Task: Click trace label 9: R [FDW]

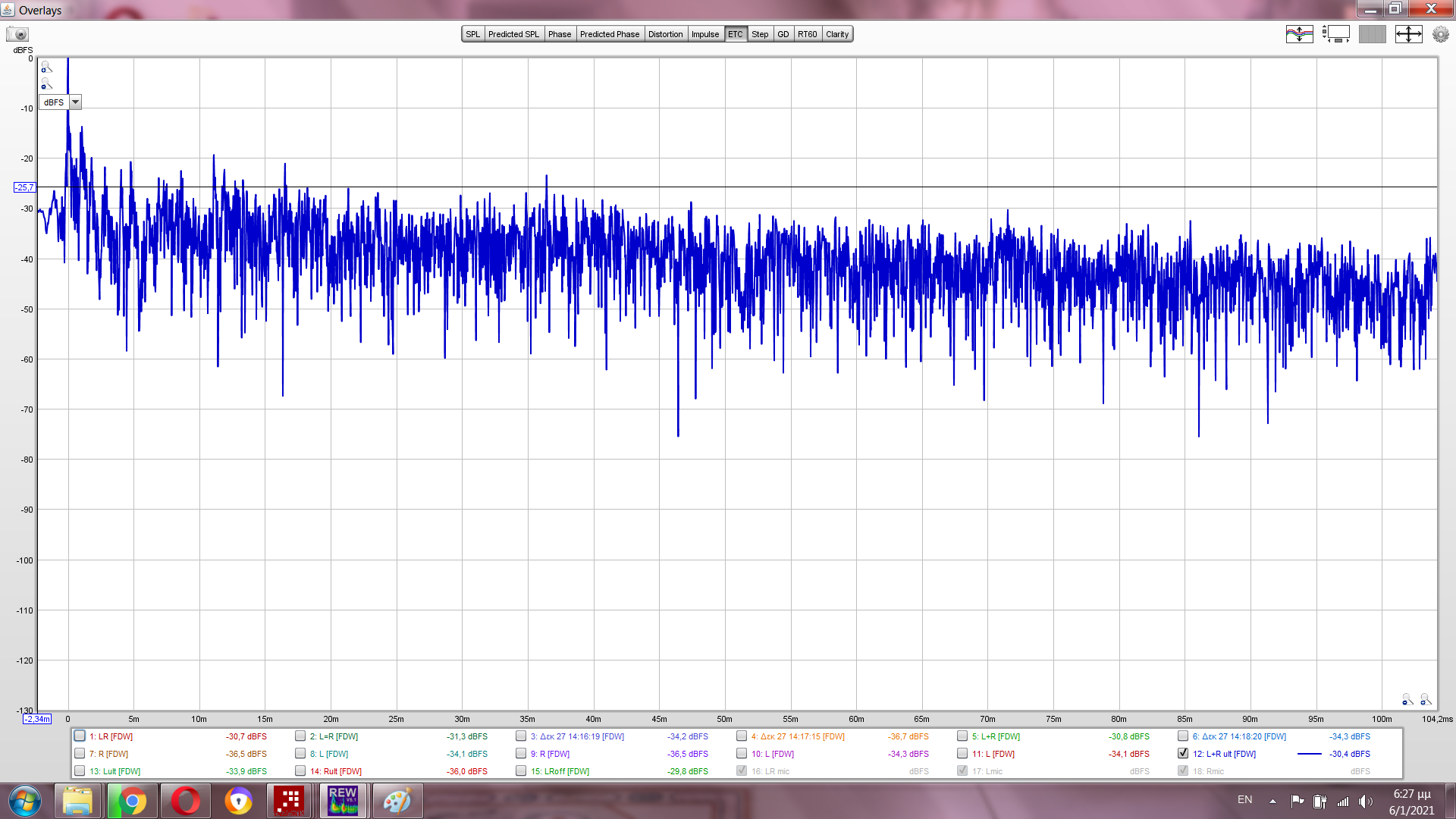Action: pos(550,754)
